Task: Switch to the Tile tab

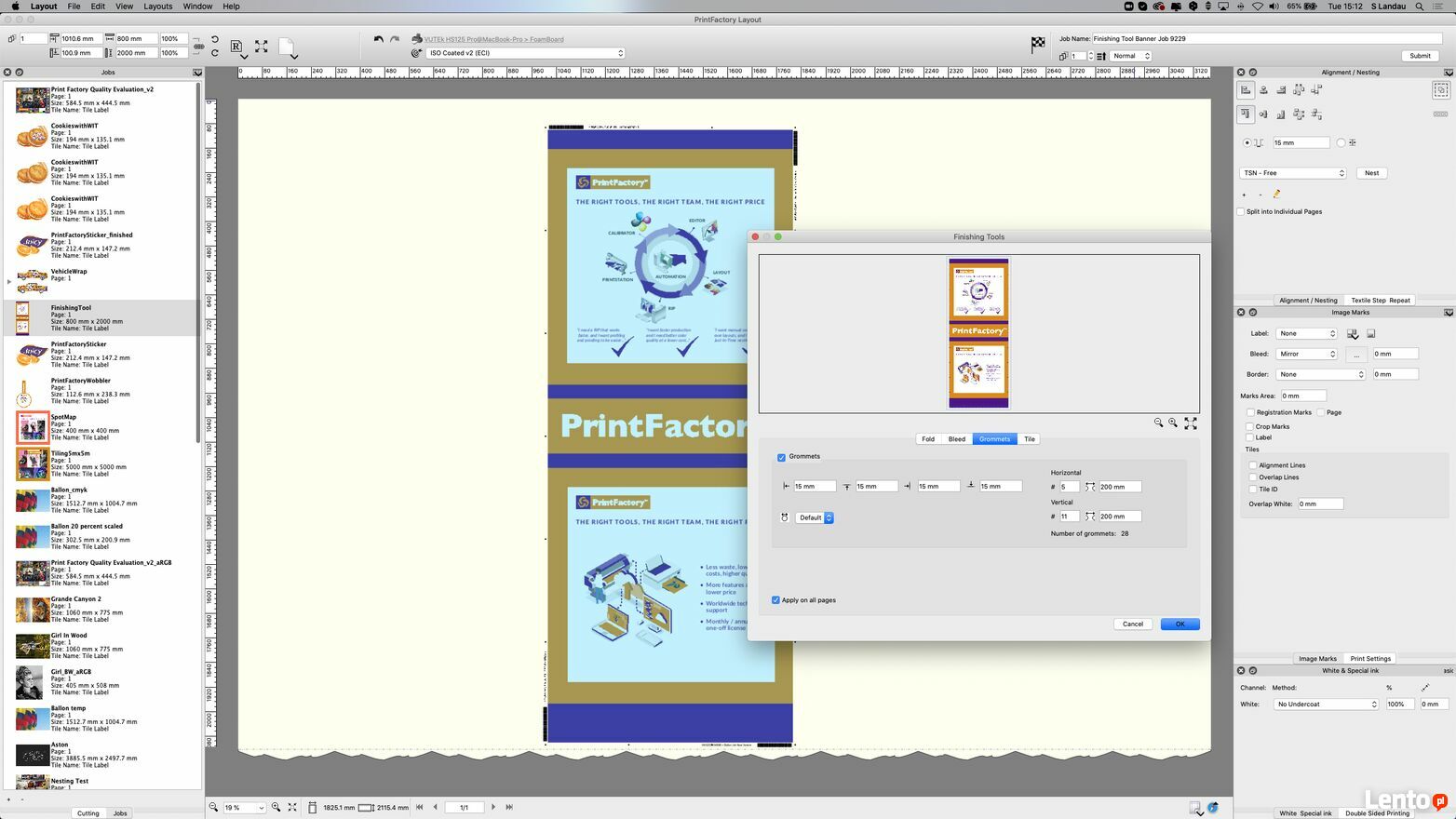Action: click(1029, 439)
